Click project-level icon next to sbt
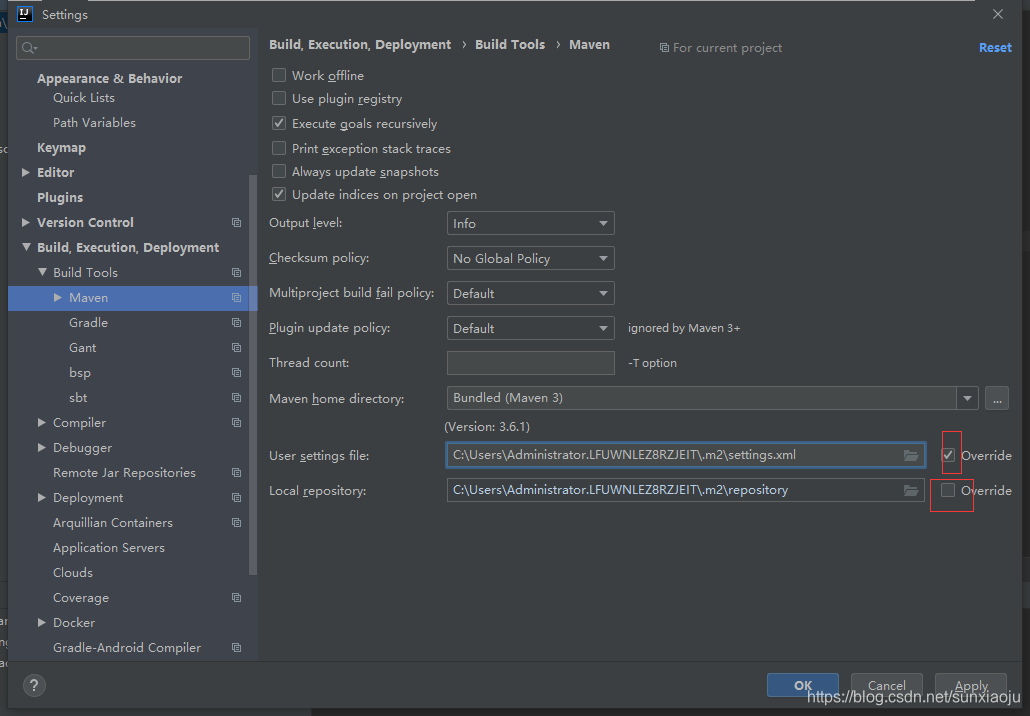The width and height of the screenshot is (1030, 716). pos(236,397)
